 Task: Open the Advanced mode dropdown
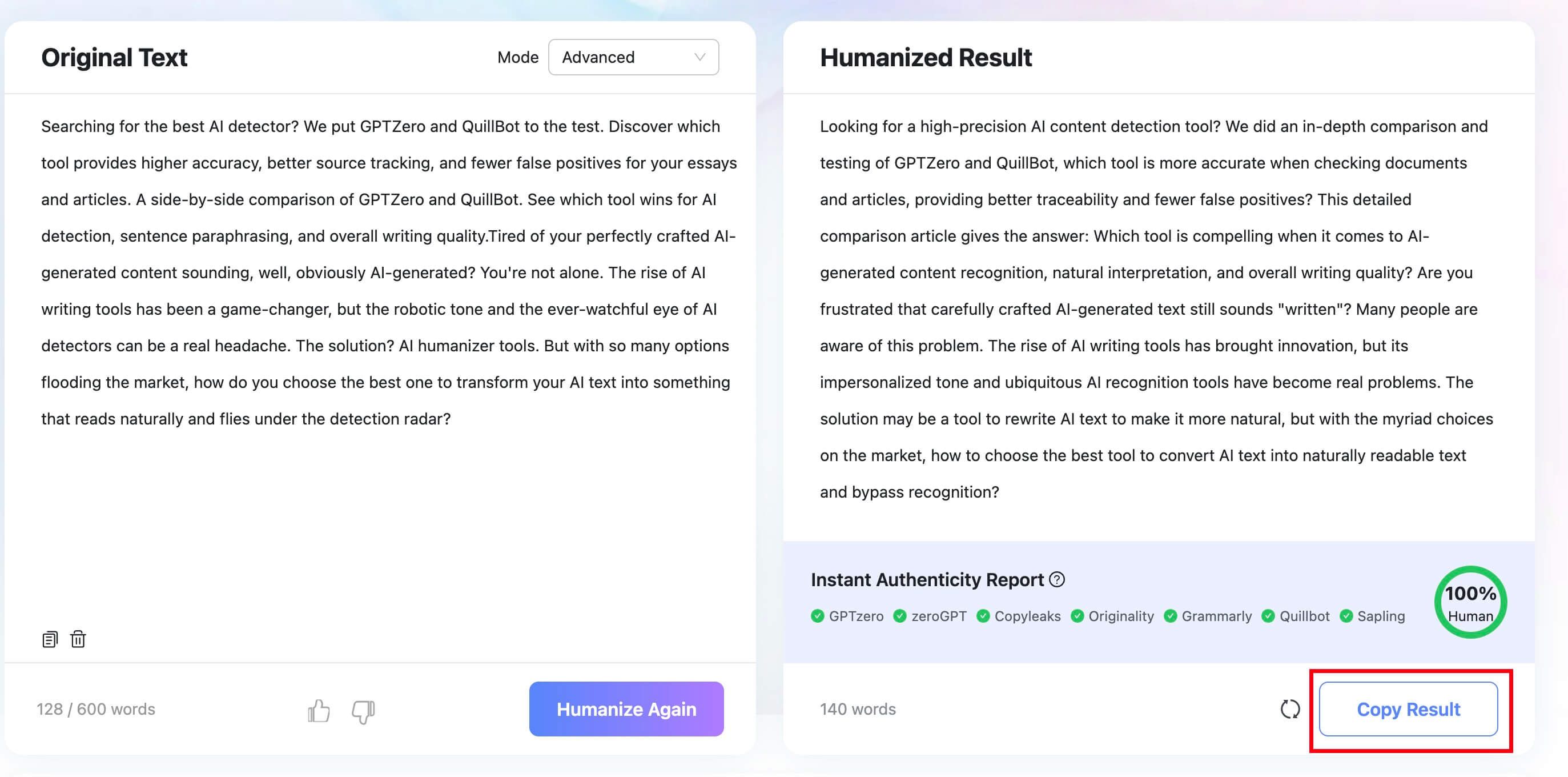click(x=633, y=57)
